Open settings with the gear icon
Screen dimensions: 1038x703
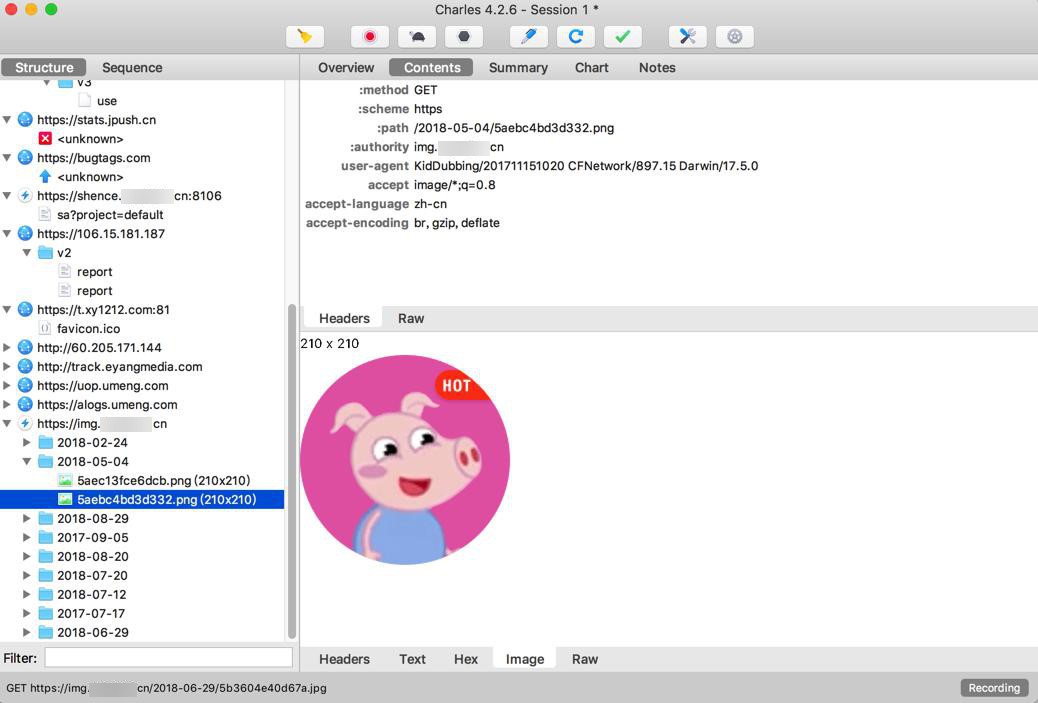click(735, 36)
